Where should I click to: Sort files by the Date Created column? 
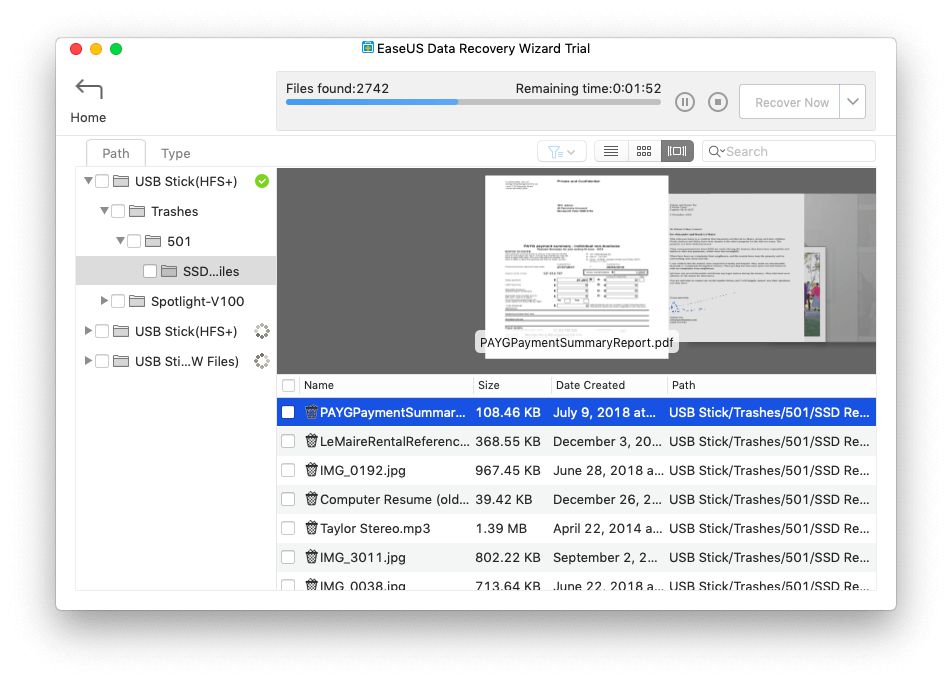(609, 385)
